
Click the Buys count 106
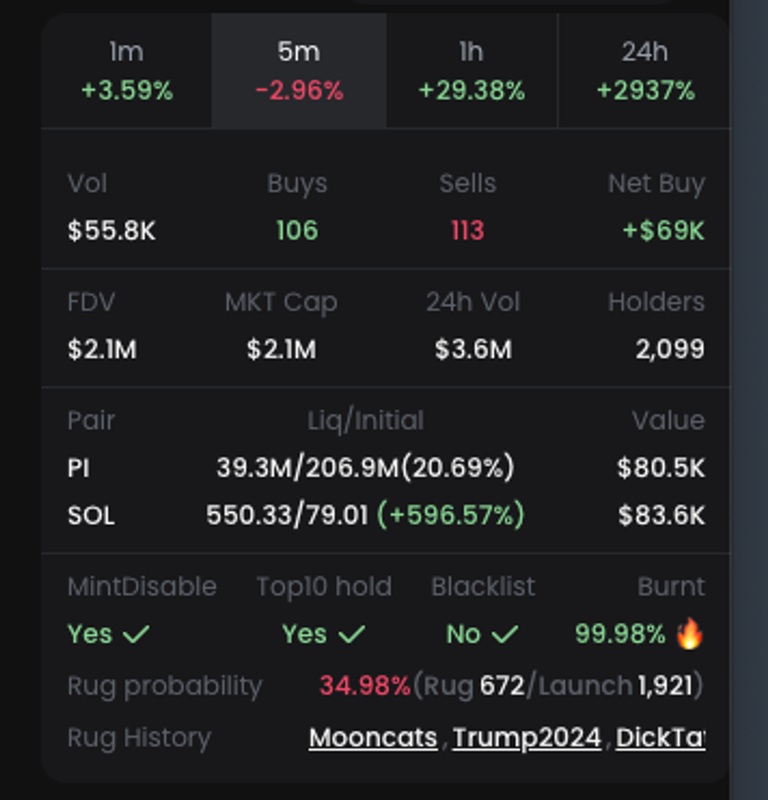297,231
